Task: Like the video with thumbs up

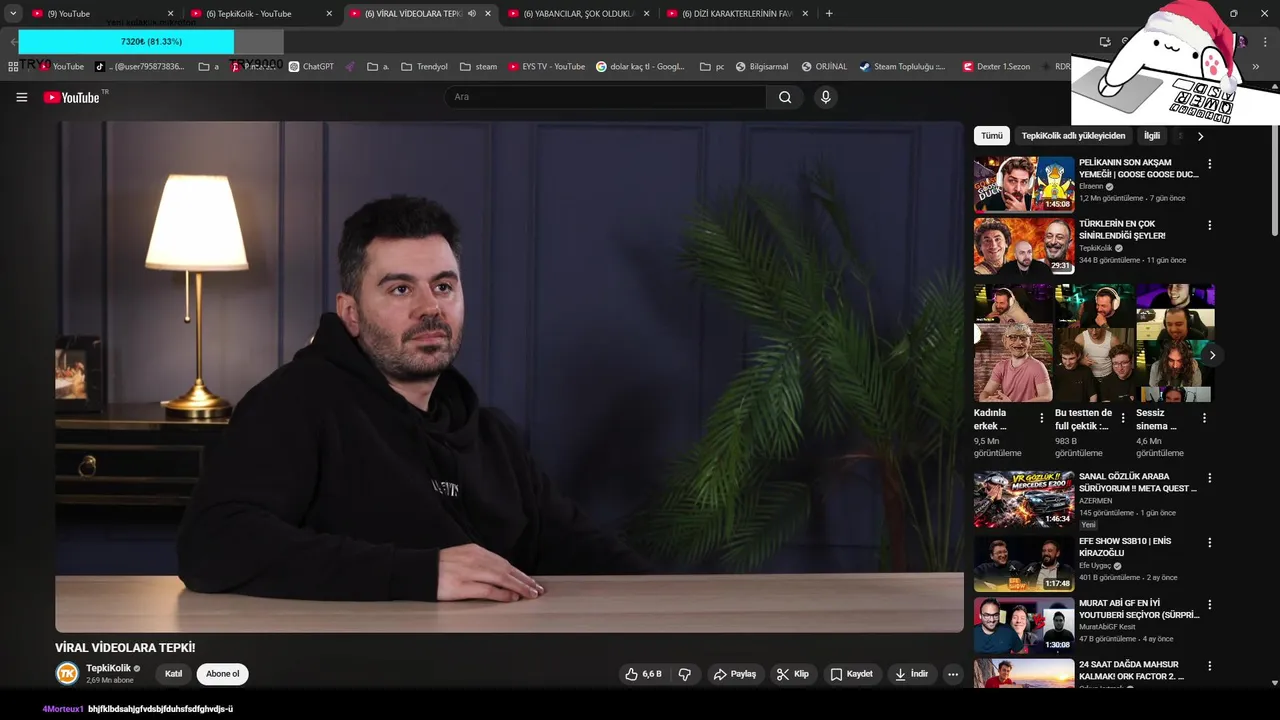Action: click(x=643, y=674)
